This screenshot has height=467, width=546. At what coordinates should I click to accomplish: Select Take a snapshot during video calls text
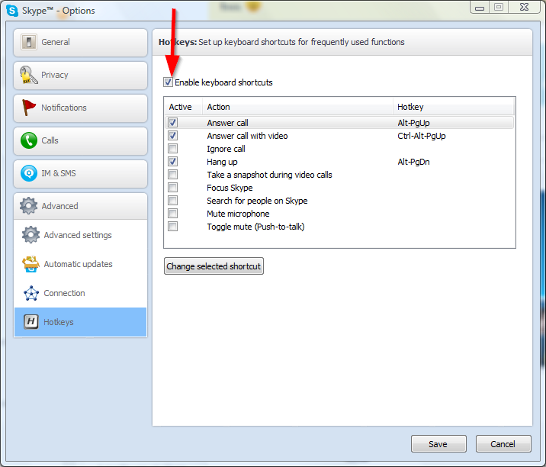tap(269, 175)
